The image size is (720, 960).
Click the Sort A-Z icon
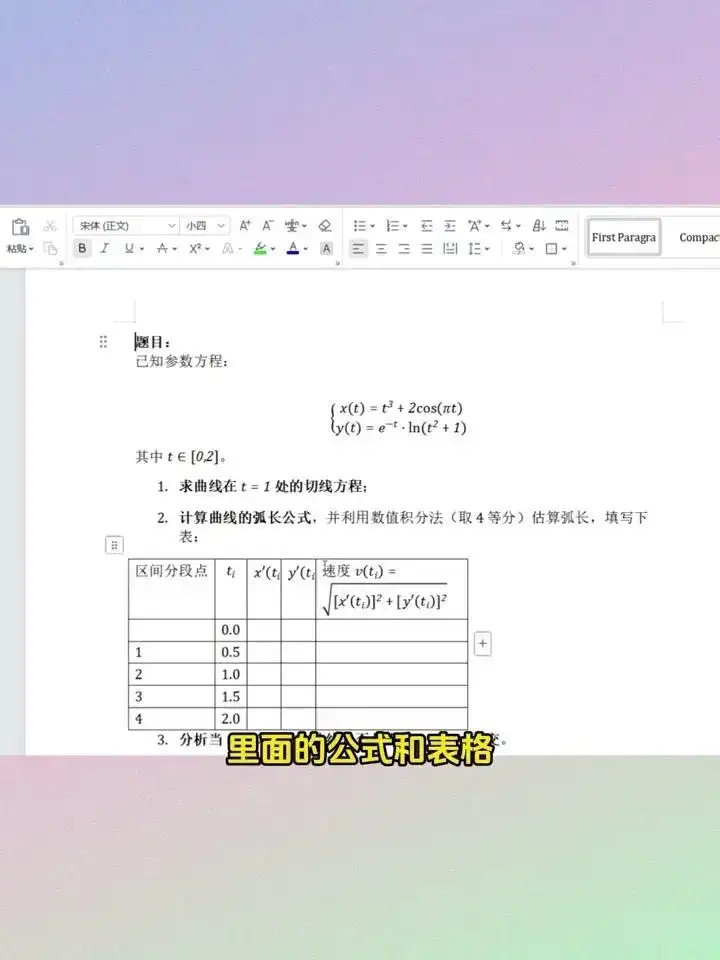point(539,226)
